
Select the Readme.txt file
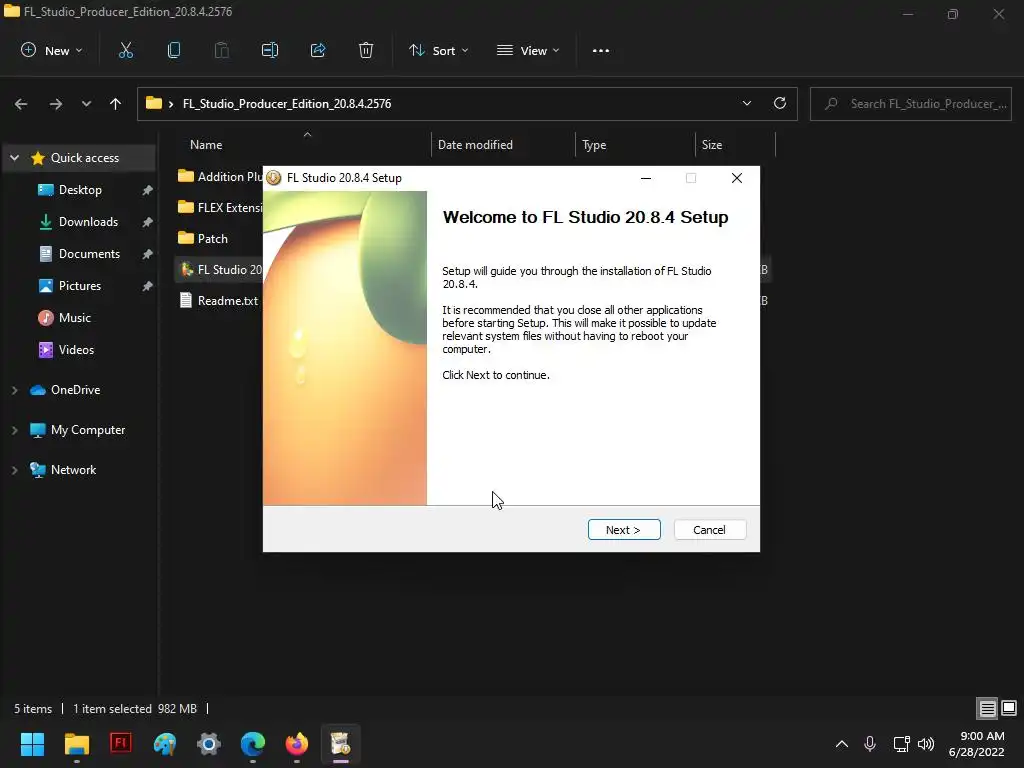[x=219, y=301]
